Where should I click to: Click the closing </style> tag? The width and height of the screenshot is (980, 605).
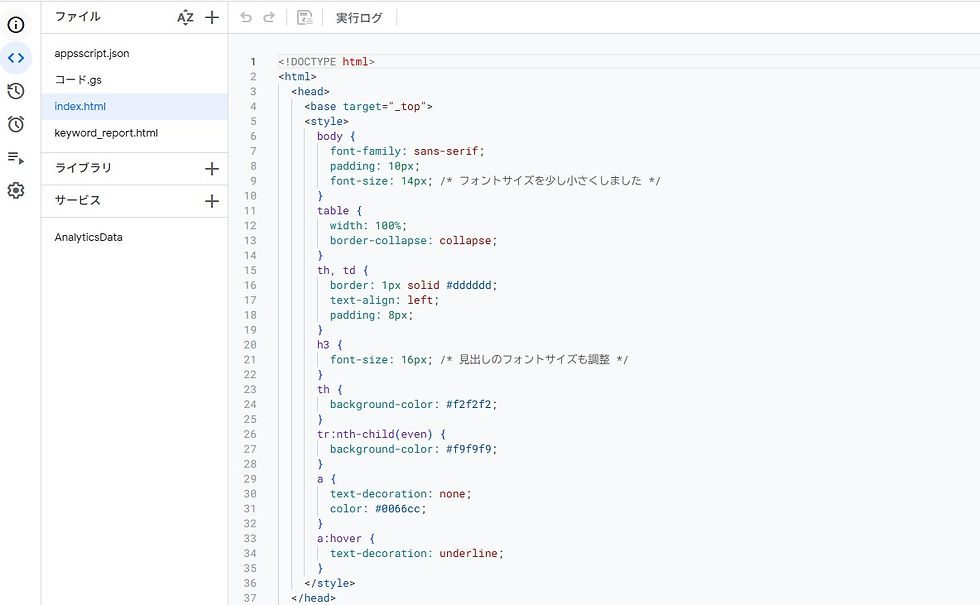coord(329,584)
